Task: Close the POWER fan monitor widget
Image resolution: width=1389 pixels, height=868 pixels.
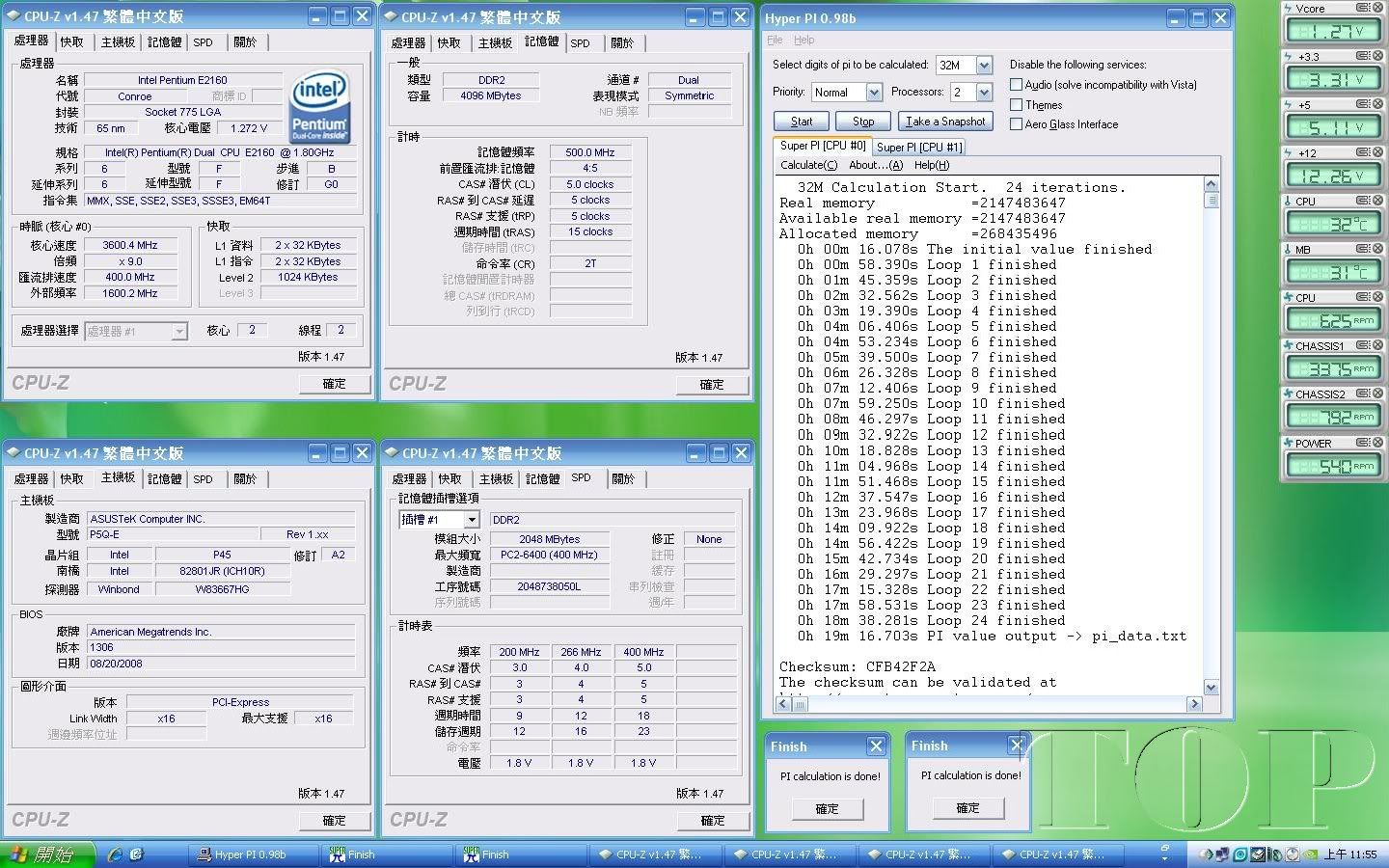Action: (1377, 442)
